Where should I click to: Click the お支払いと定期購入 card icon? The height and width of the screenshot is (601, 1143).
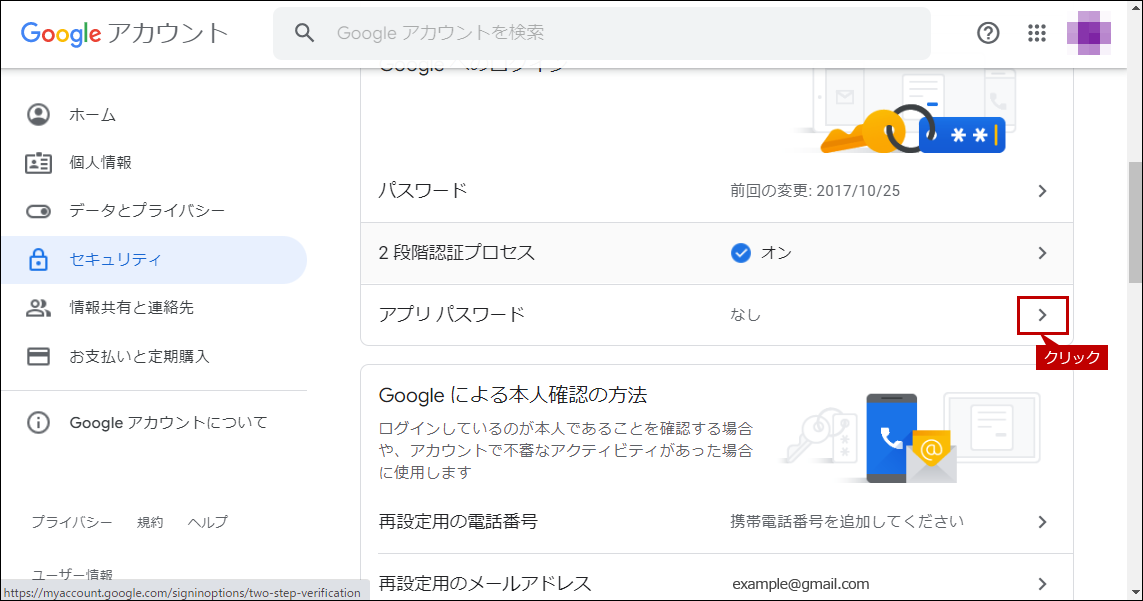pos(39,356)
